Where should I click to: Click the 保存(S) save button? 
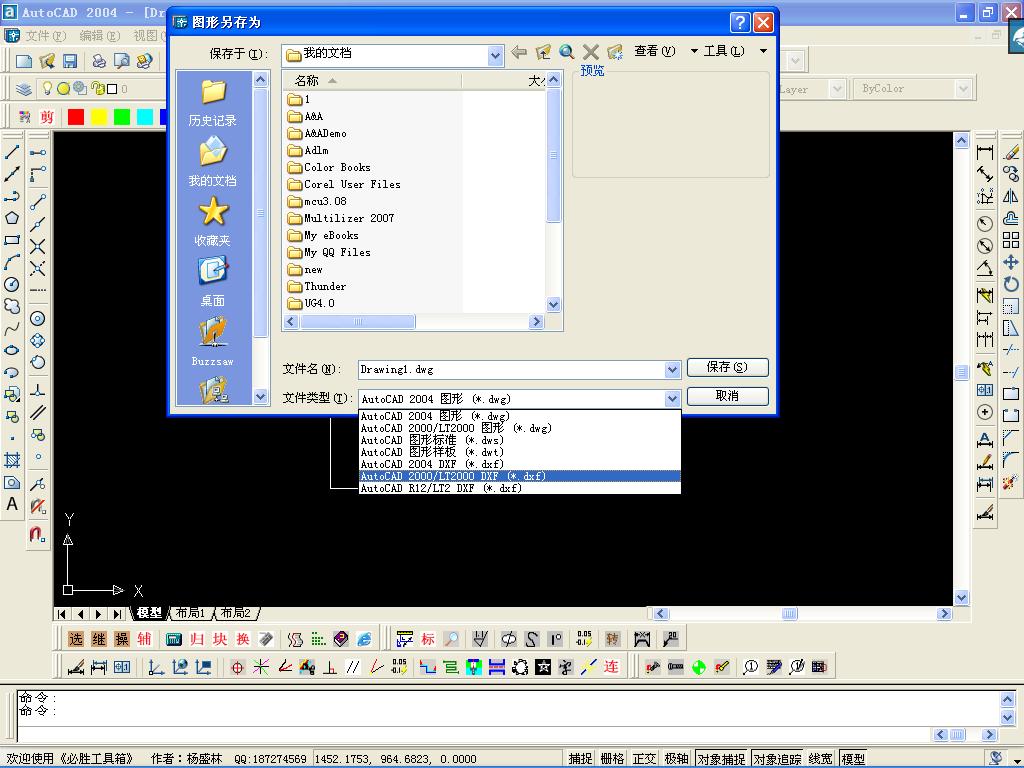tap(728, 367)
